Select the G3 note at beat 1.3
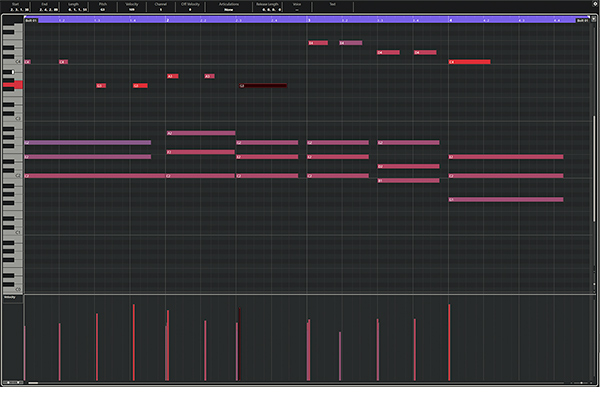Screen dimensions: 600x400 click(x=101, y=86)
